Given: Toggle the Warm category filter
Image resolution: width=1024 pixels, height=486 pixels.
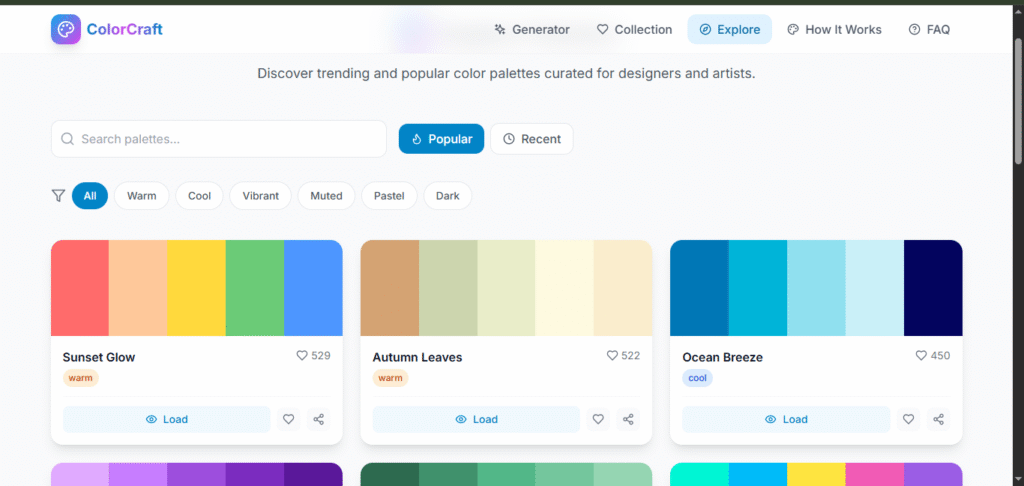Looking at the screenshot, I should [x=142, y=196].
